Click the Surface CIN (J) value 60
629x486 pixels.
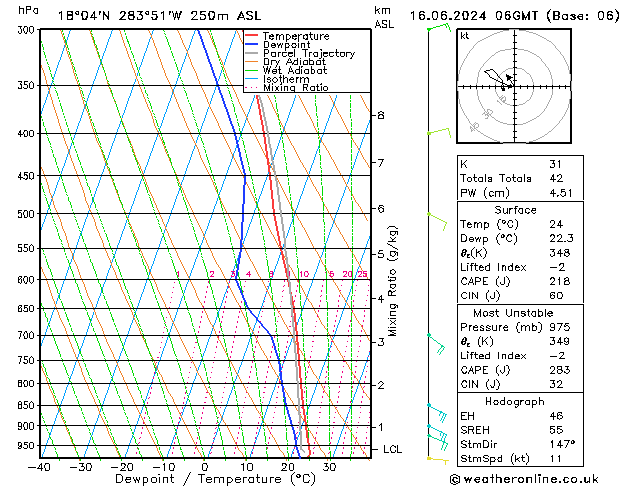click(556, 296)
